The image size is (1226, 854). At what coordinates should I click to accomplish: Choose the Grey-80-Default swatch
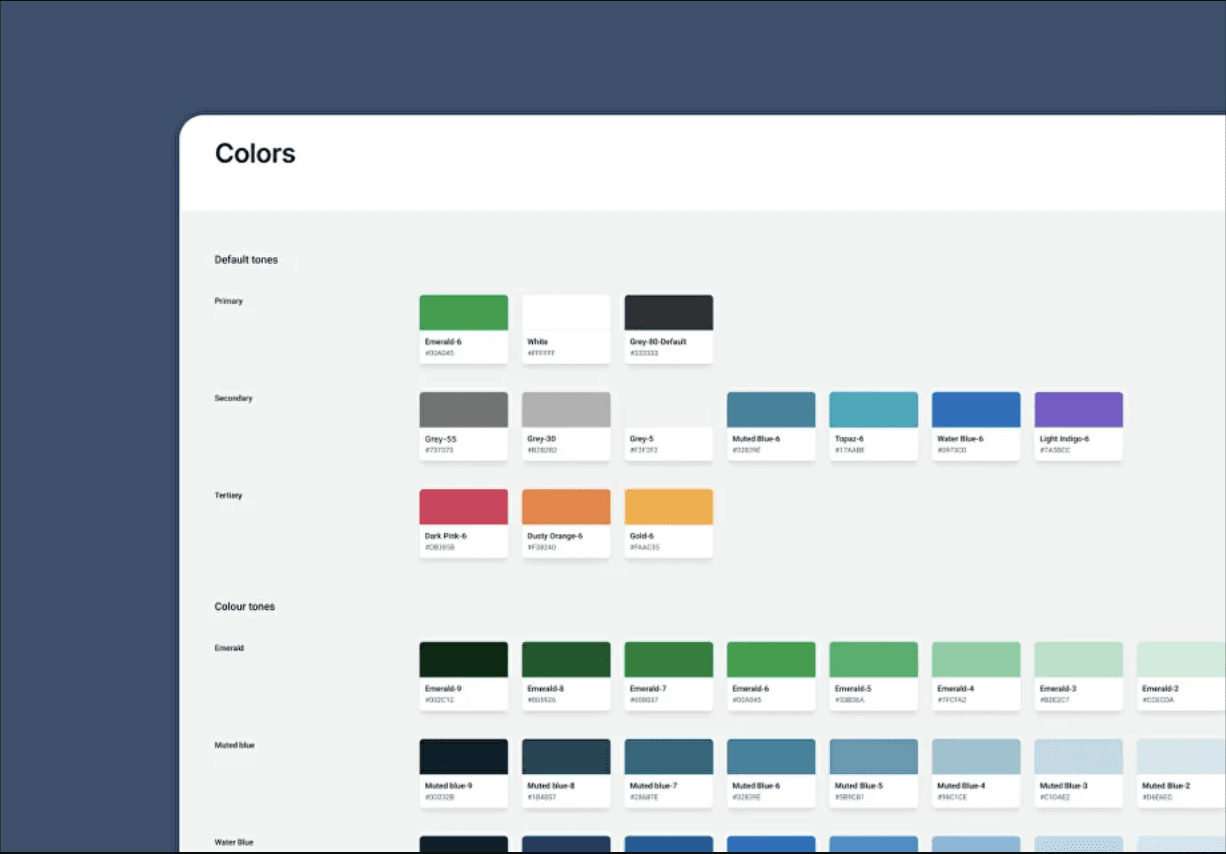(668, 329)
